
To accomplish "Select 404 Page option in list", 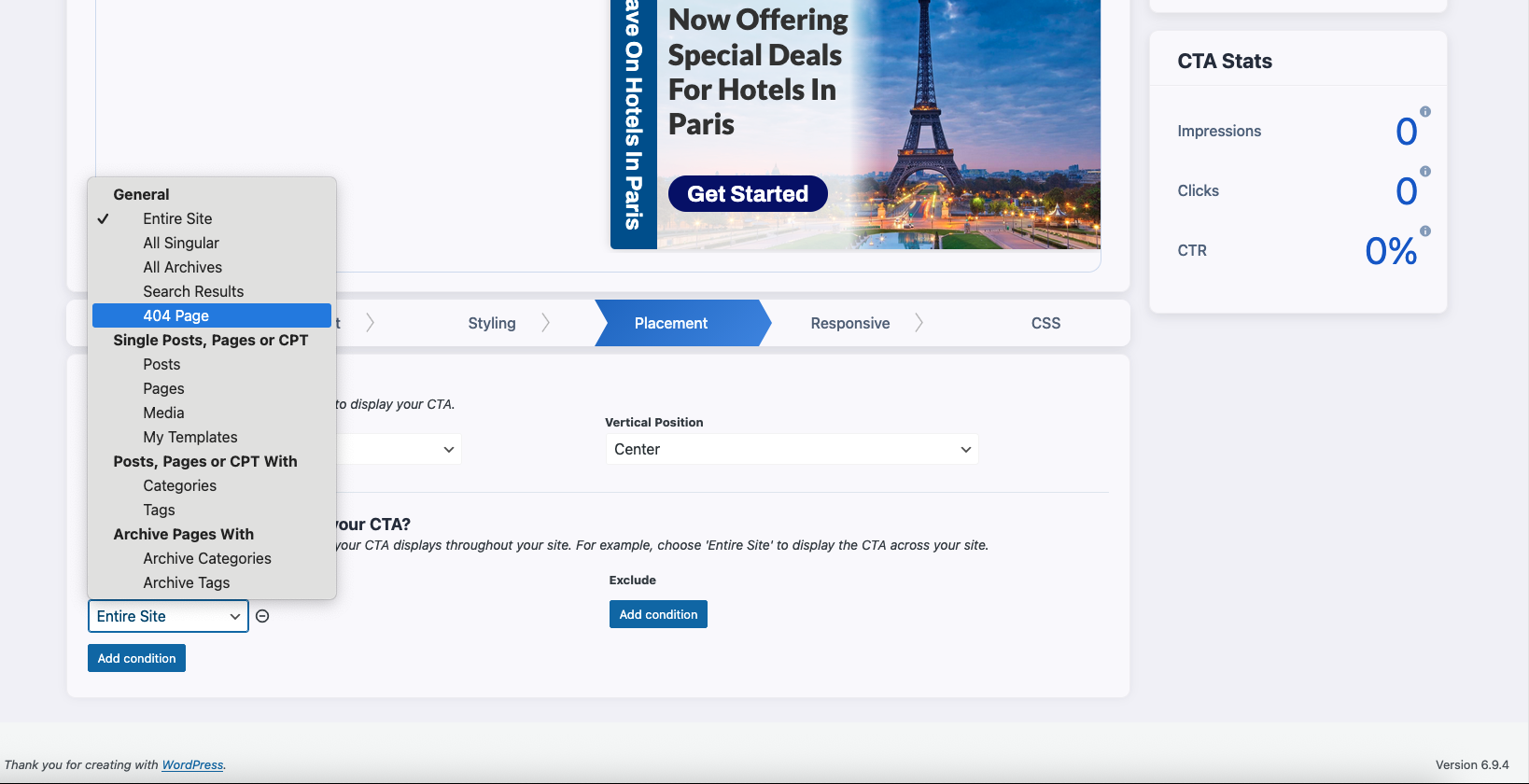I will [x=175, y=315].
